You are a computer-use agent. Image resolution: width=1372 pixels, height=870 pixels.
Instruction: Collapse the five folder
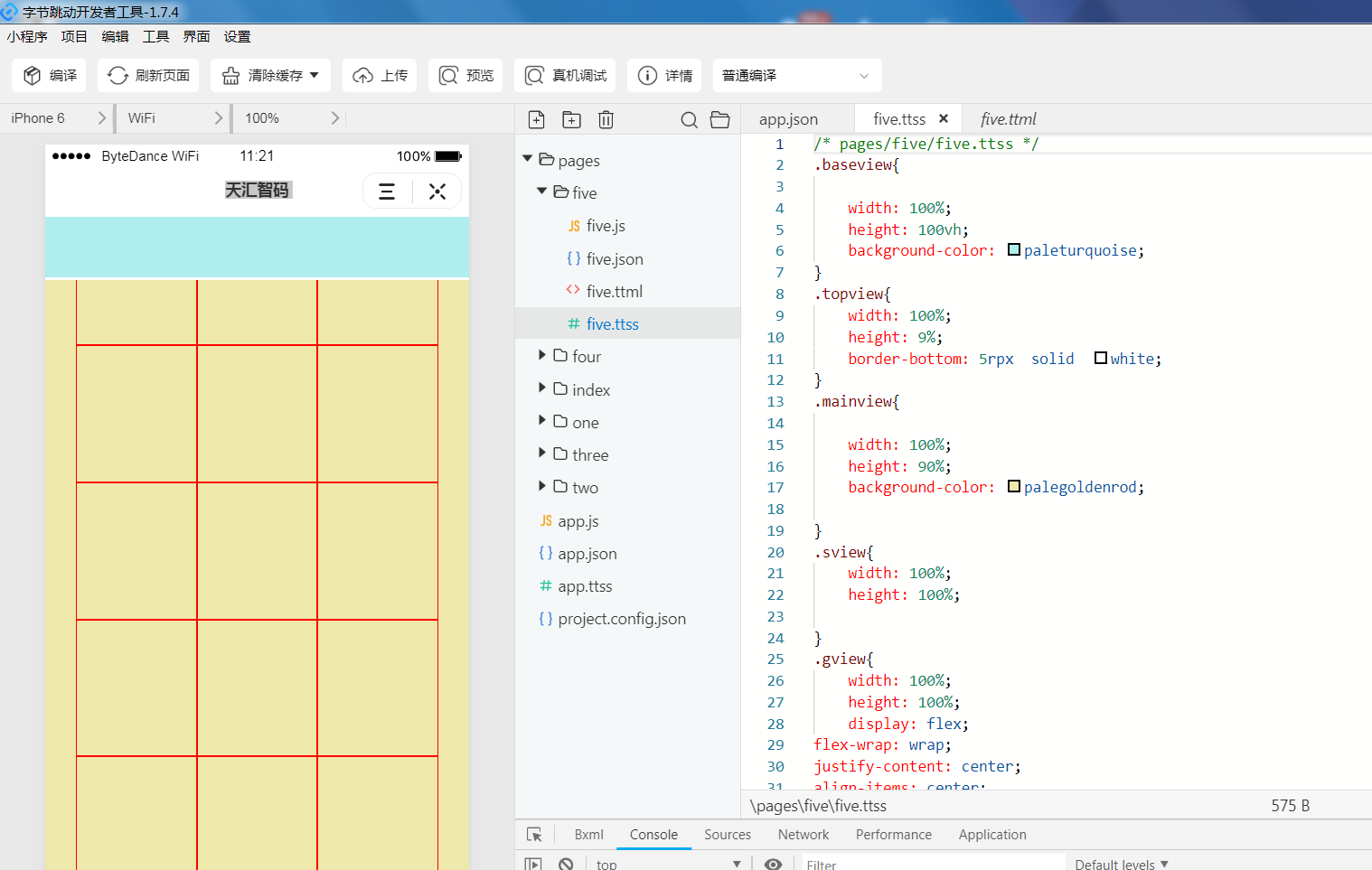(542, 192)
